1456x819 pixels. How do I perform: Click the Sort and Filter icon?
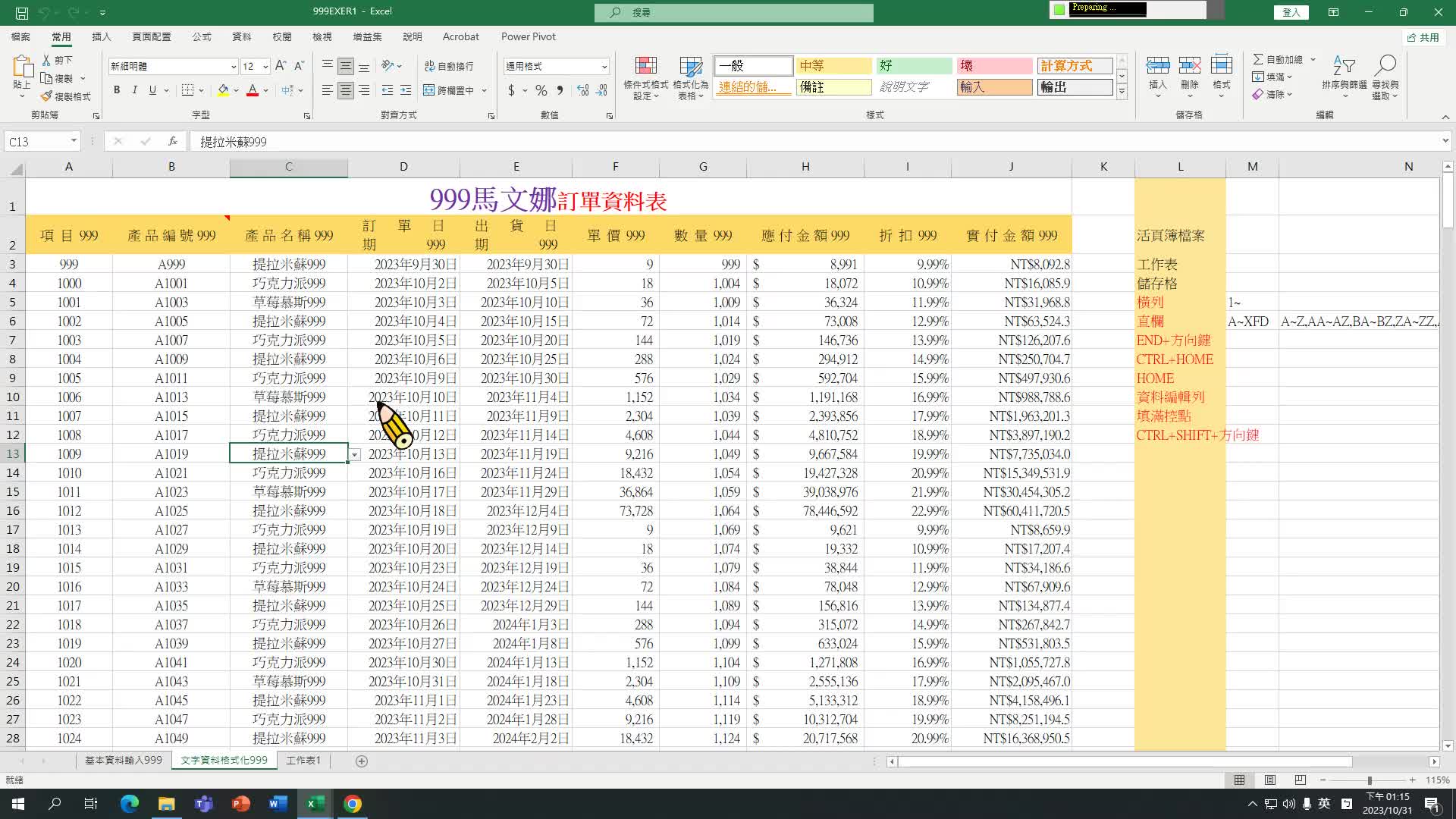[x=1344, y=66]
